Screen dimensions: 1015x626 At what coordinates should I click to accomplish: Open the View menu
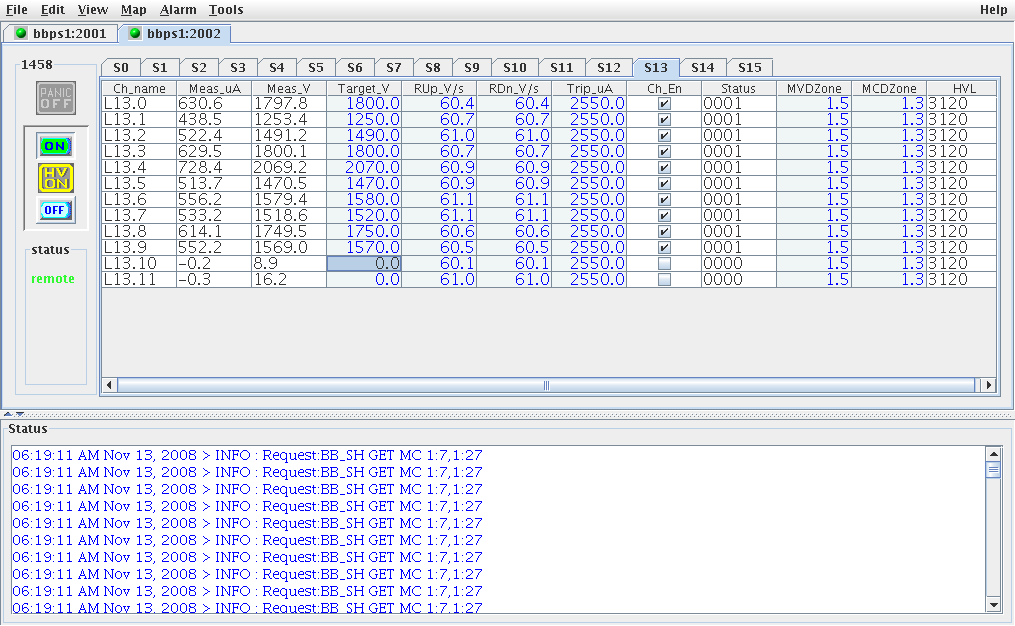(93, 10)
